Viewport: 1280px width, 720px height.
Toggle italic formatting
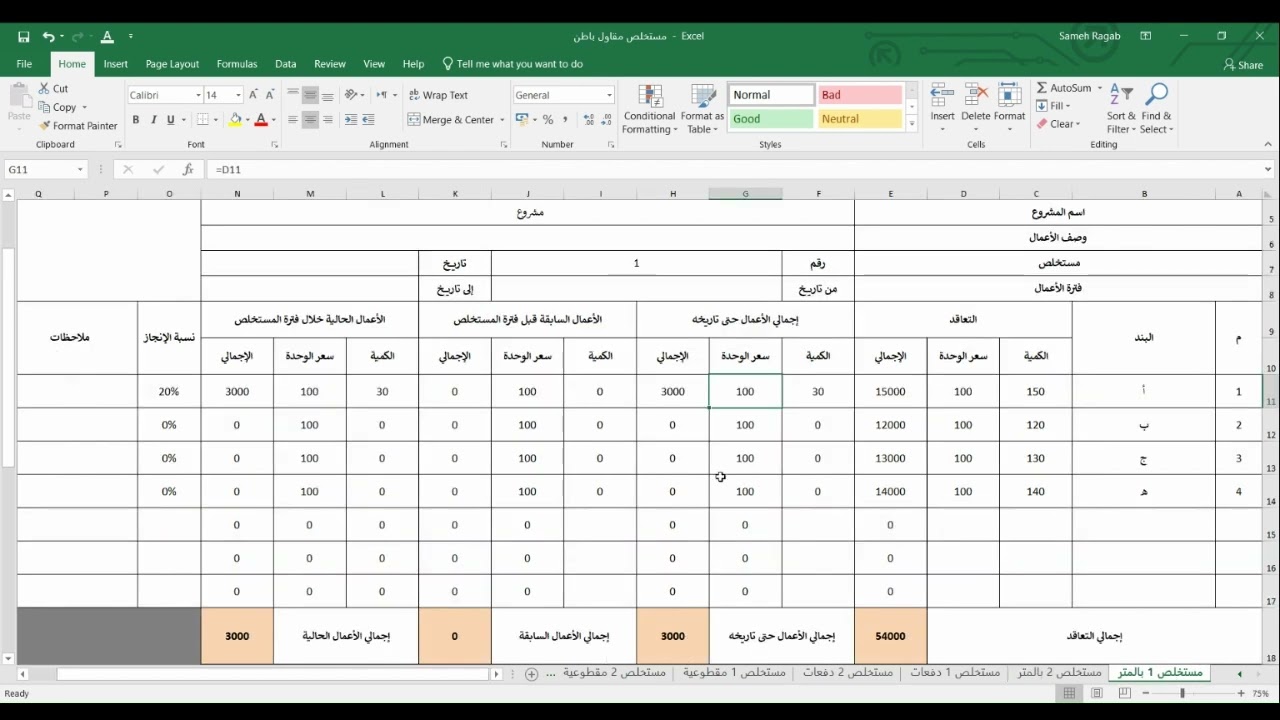(x=153, y=120)
